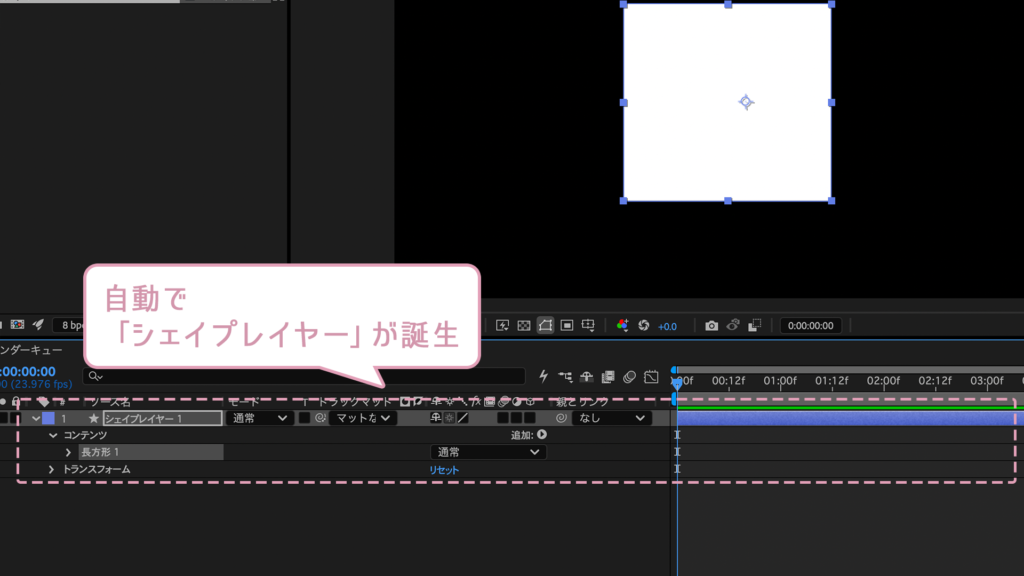Click the blue label color of layer 1
The height and width of the screenshot is (576, 1024).
click(x=48, y=418)
